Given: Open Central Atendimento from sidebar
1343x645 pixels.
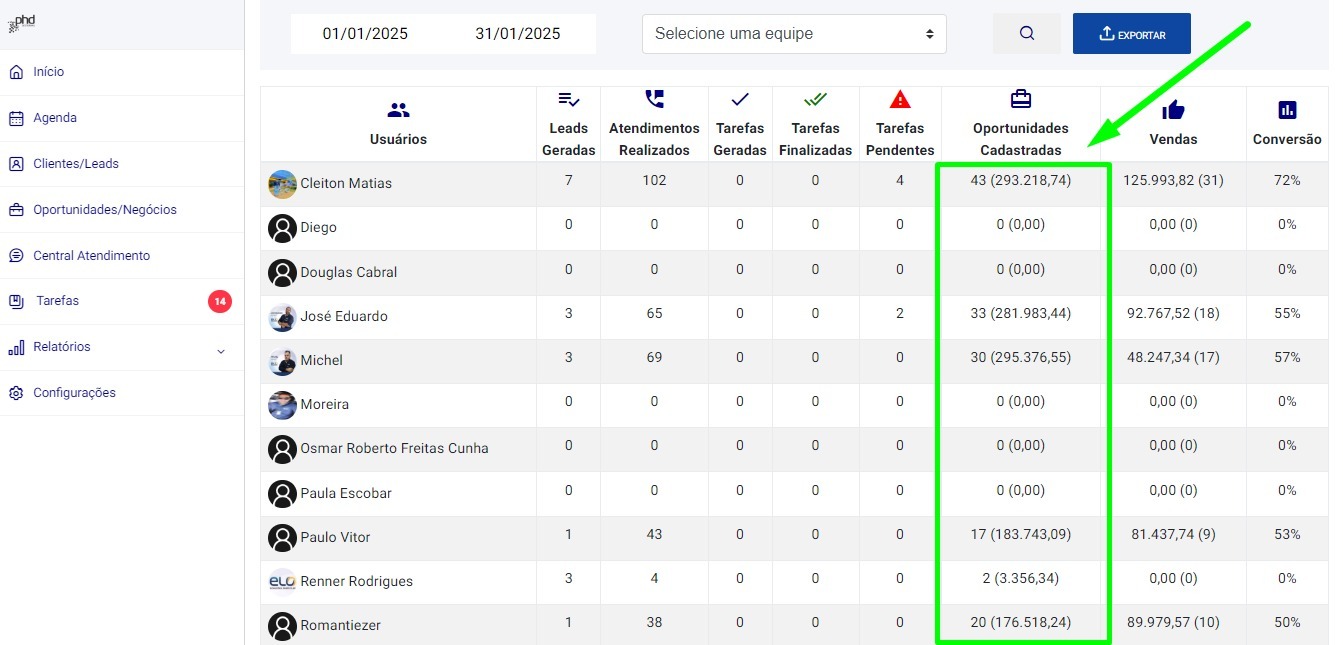Looking at the screenshot, I should tap(91, 256).
